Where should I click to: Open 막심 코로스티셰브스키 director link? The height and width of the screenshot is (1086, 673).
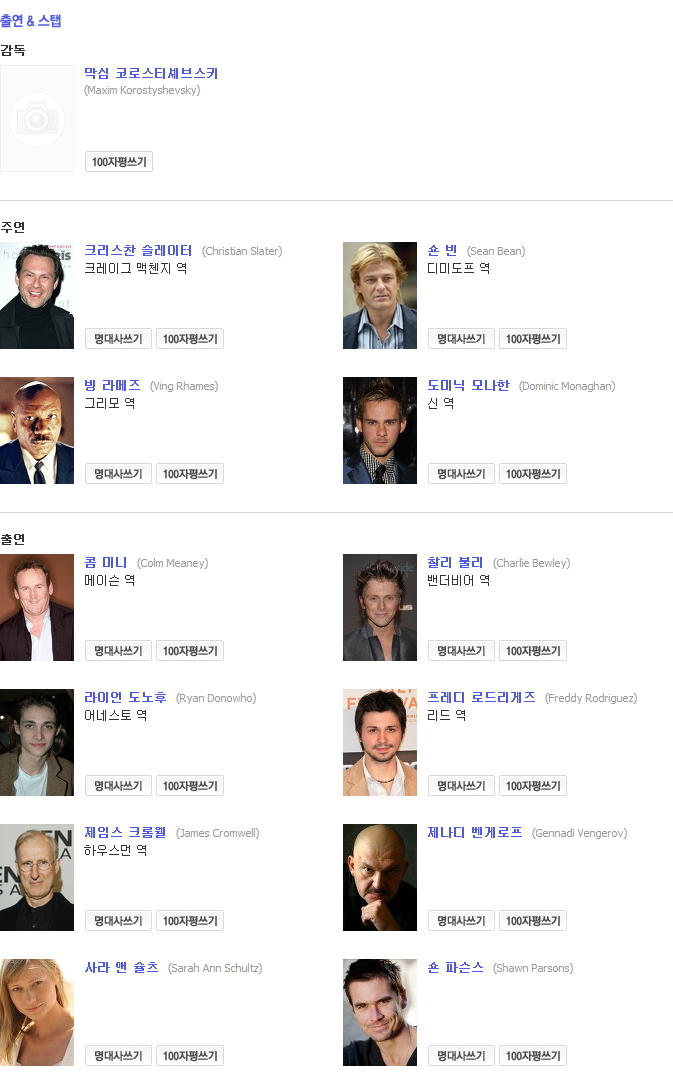tap(151, 73)
